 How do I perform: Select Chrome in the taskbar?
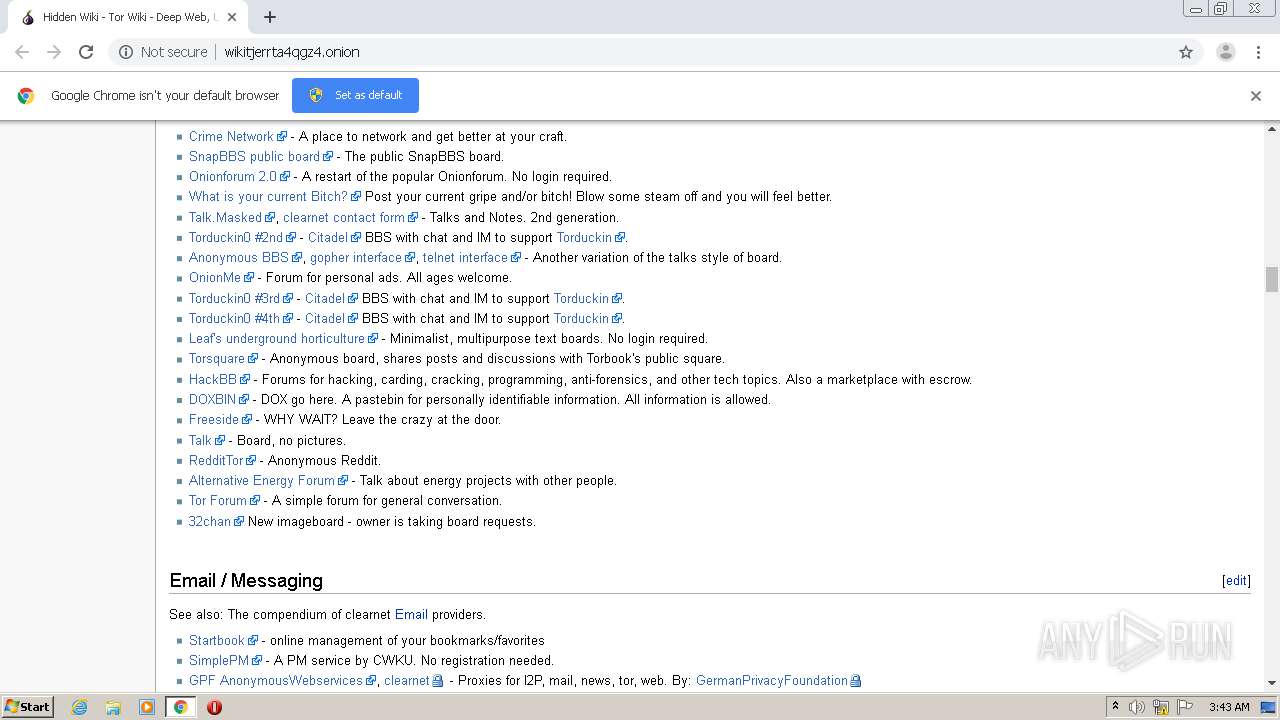pyautogui.click(x=180, y=707)
